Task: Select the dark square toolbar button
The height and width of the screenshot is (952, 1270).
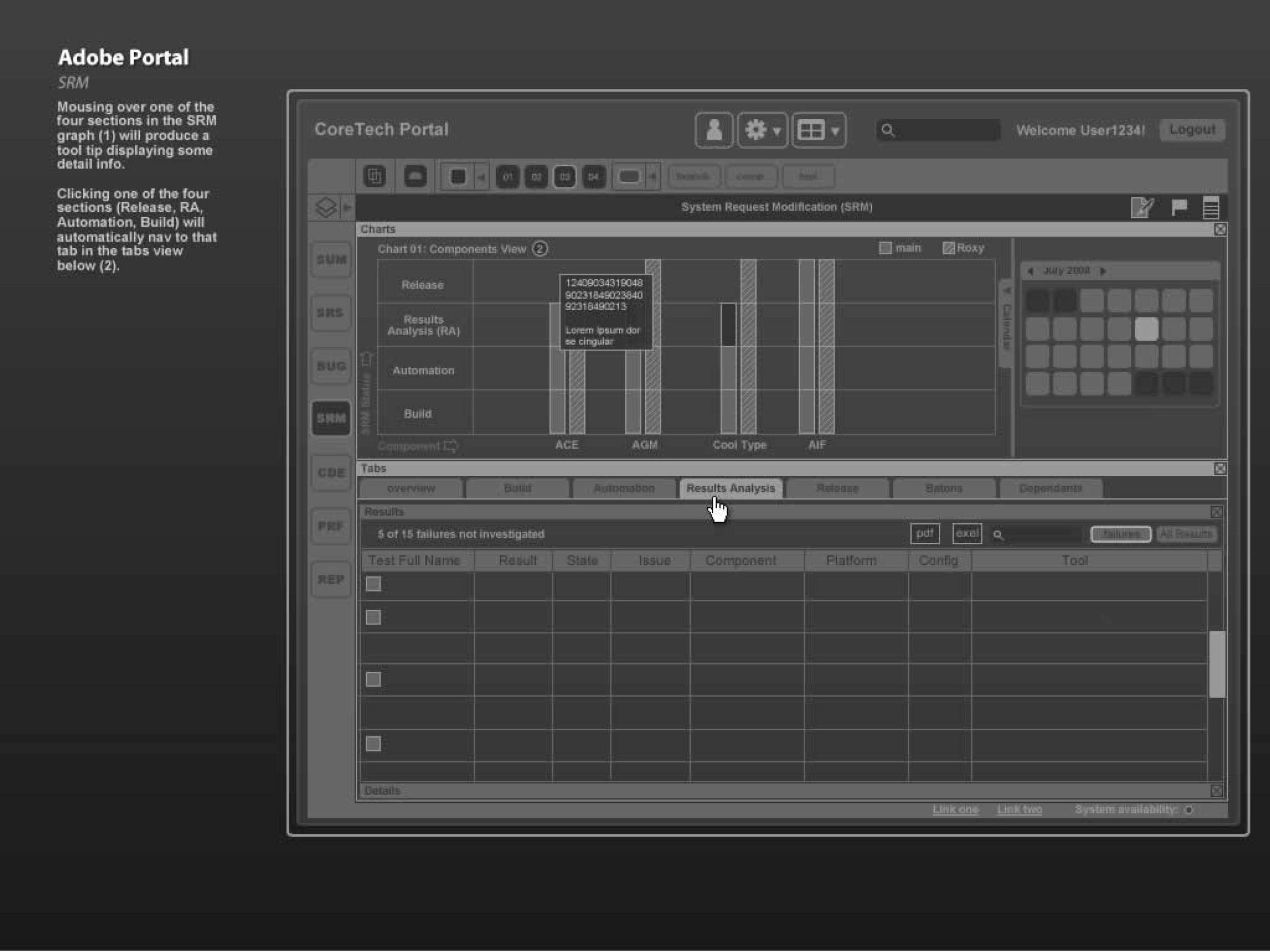Action: click(458, 176)
